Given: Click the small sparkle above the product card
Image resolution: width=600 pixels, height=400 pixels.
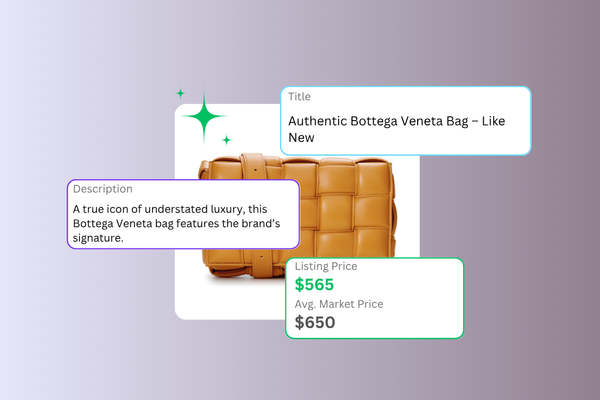Looking at the screenshot, I should (x=180, y=93).
